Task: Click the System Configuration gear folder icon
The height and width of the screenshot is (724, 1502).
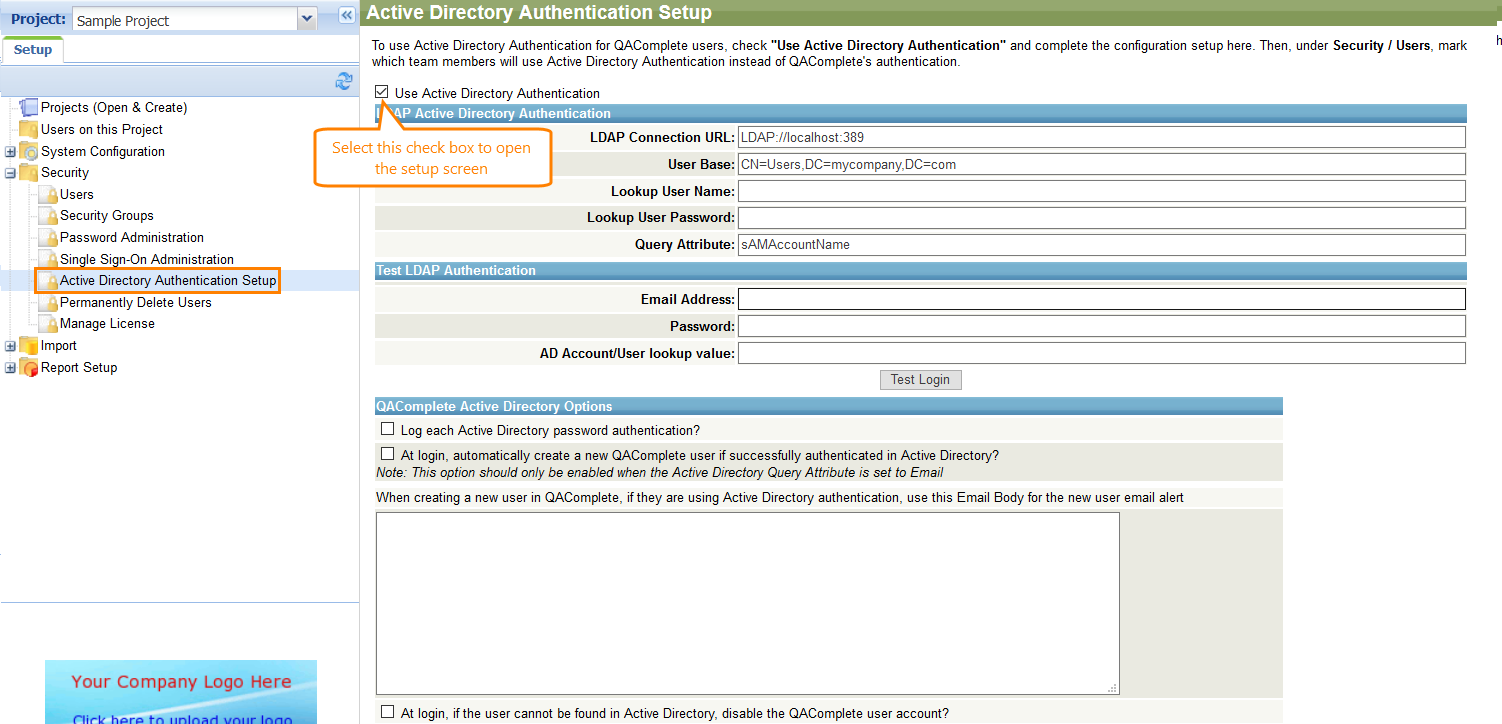Action: tap(29, 152)
